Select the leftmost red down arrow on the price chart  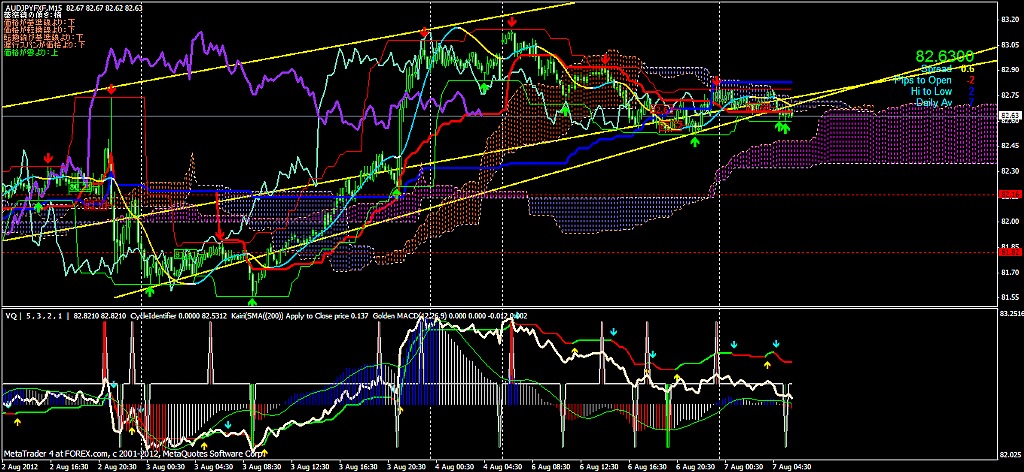coord(48,159)
